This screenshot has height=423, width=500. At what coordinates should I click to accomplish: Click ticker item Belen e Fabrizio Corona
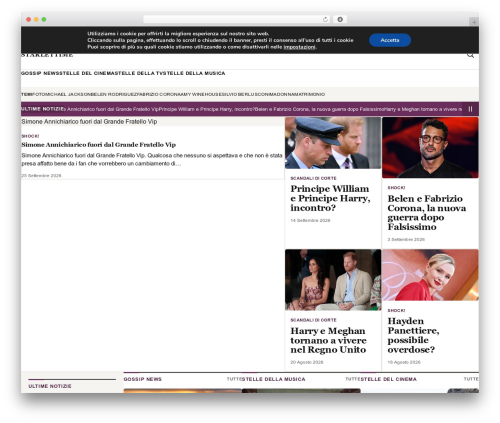(x=319, y=109)
